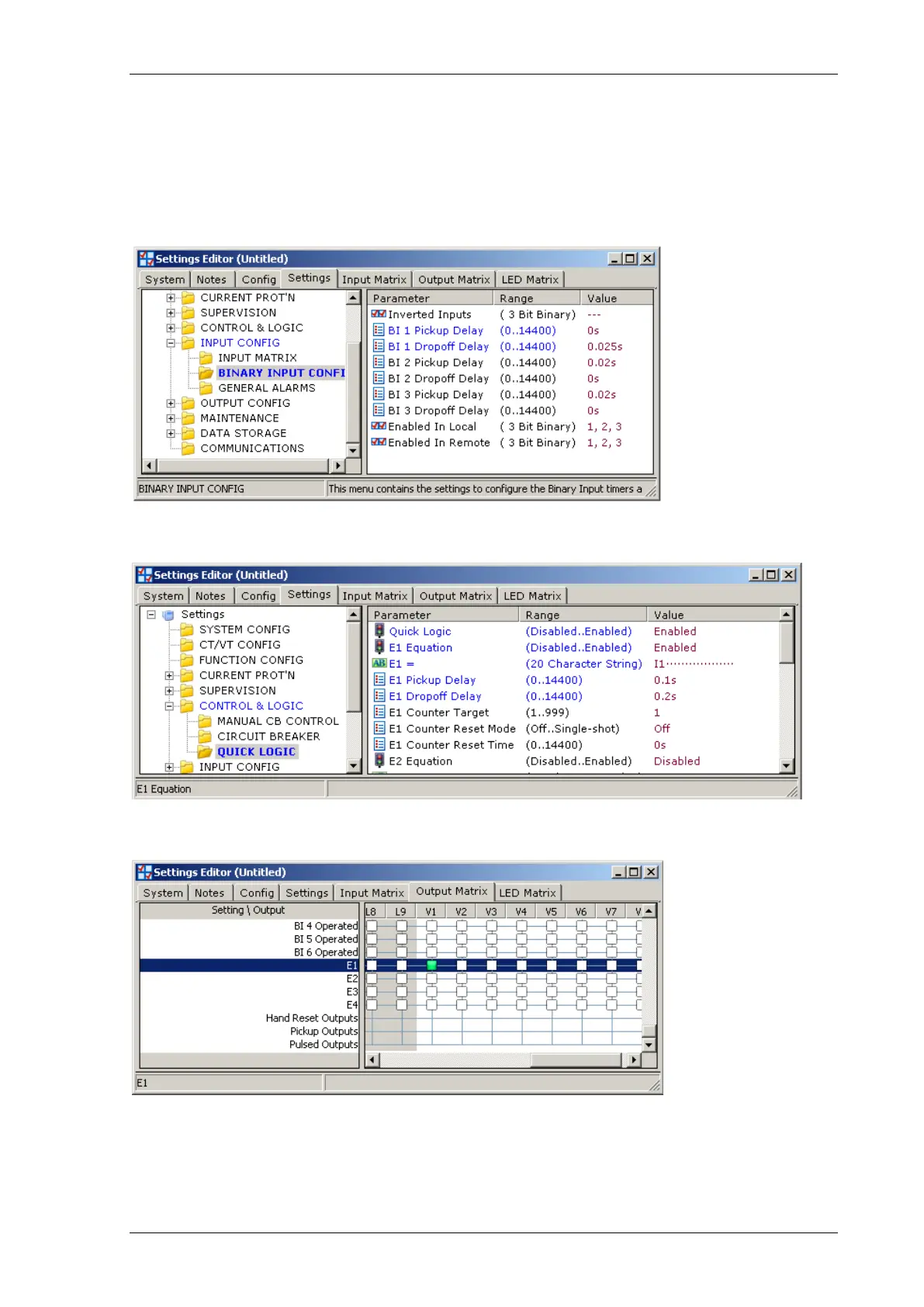Open Config tab in the E1 output window

257,893
